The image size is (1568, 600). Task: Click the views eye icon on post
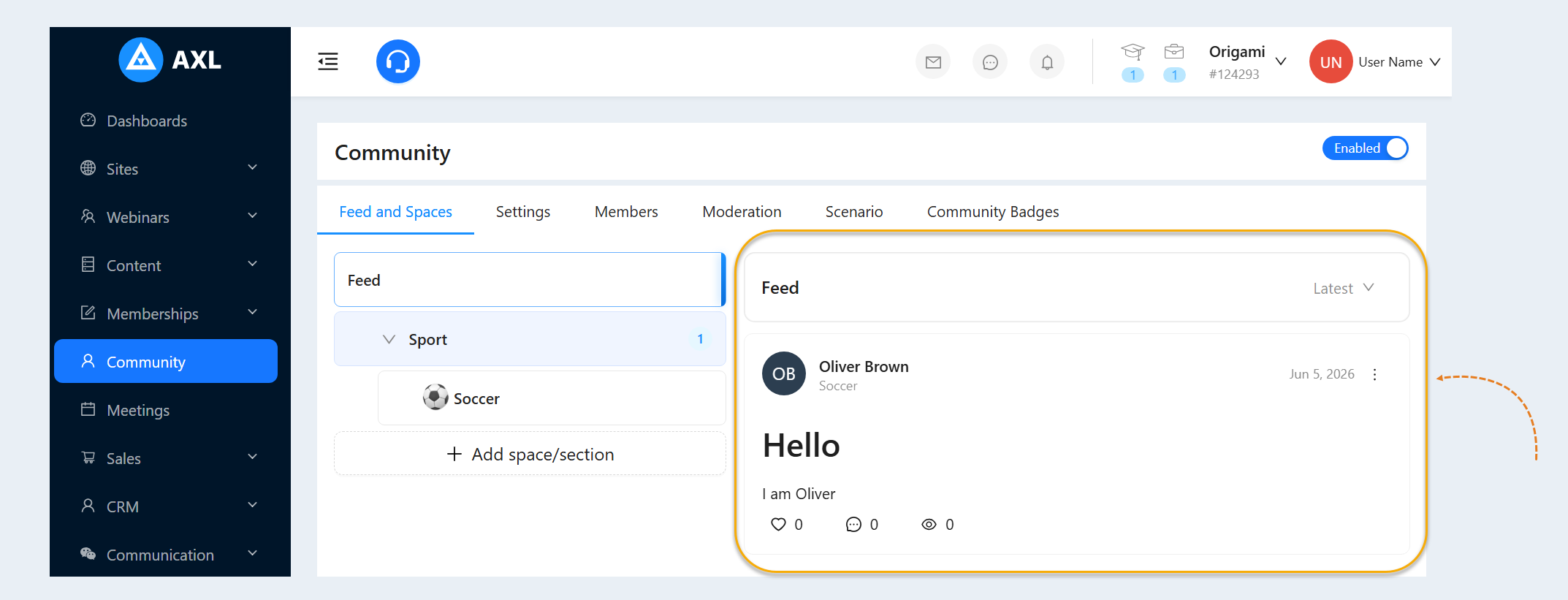(x=929, y=524)
